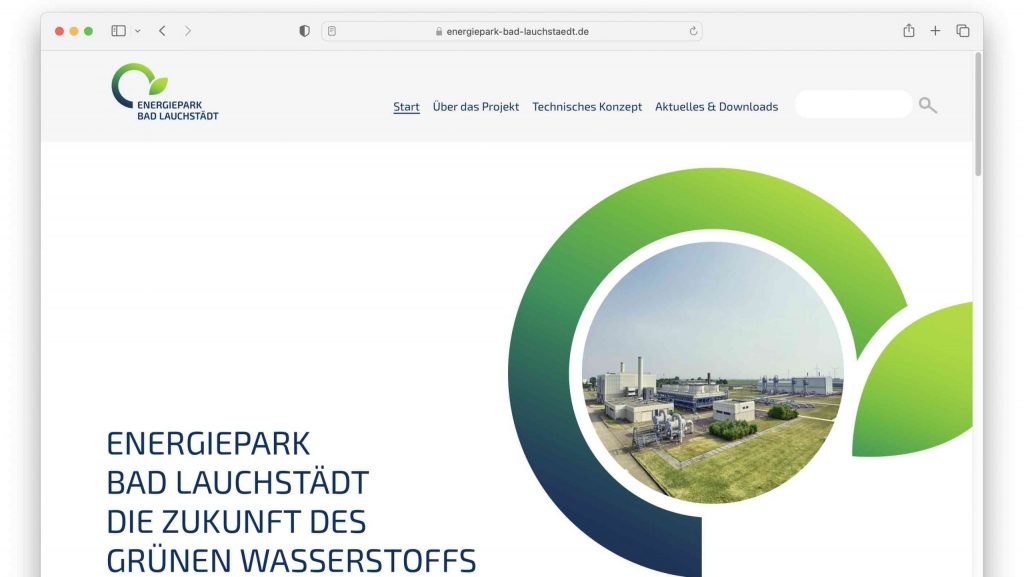Reload the page with the refresh icon
Screen dimensions: 1024x577
(693, 31)
